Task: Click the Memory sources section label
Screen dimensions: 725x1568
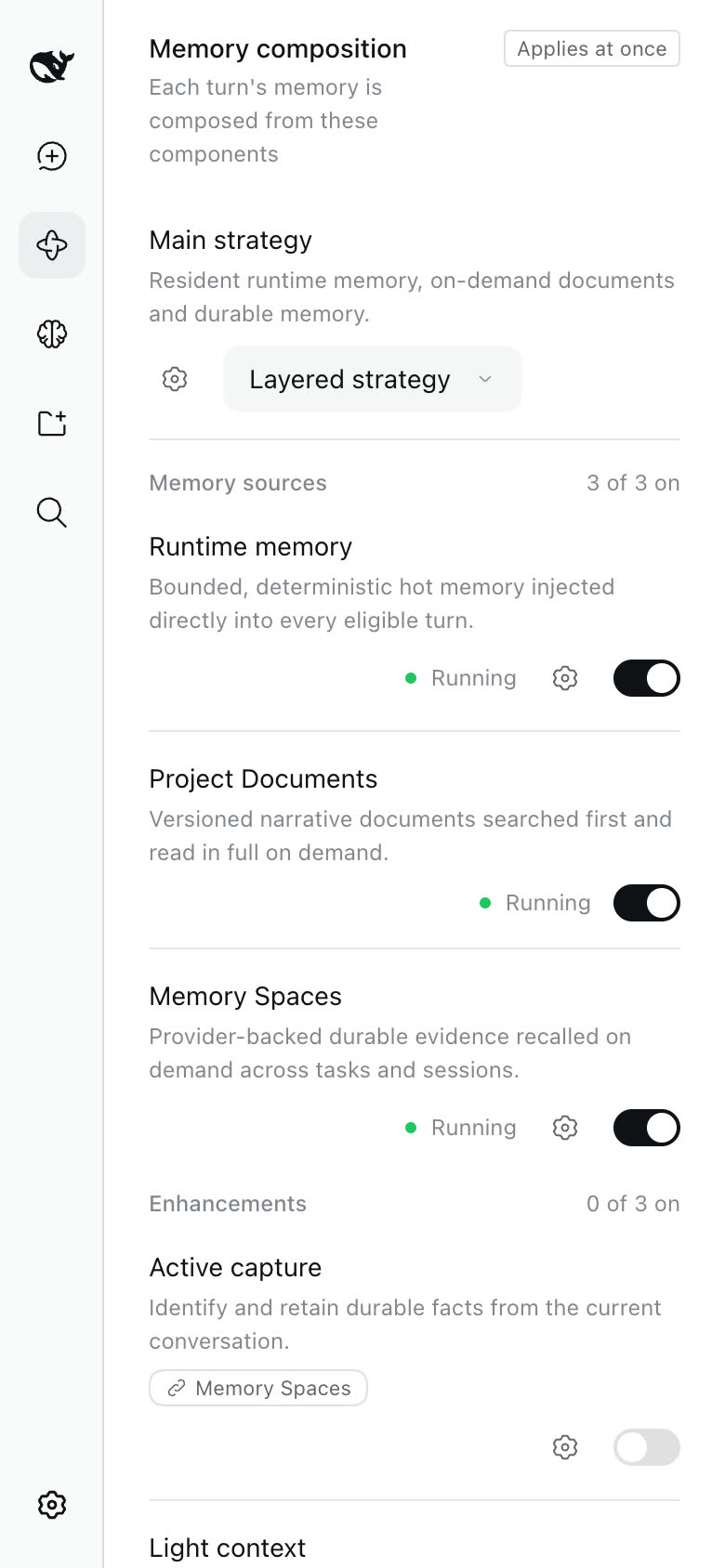Action: [x=238, y=483]
